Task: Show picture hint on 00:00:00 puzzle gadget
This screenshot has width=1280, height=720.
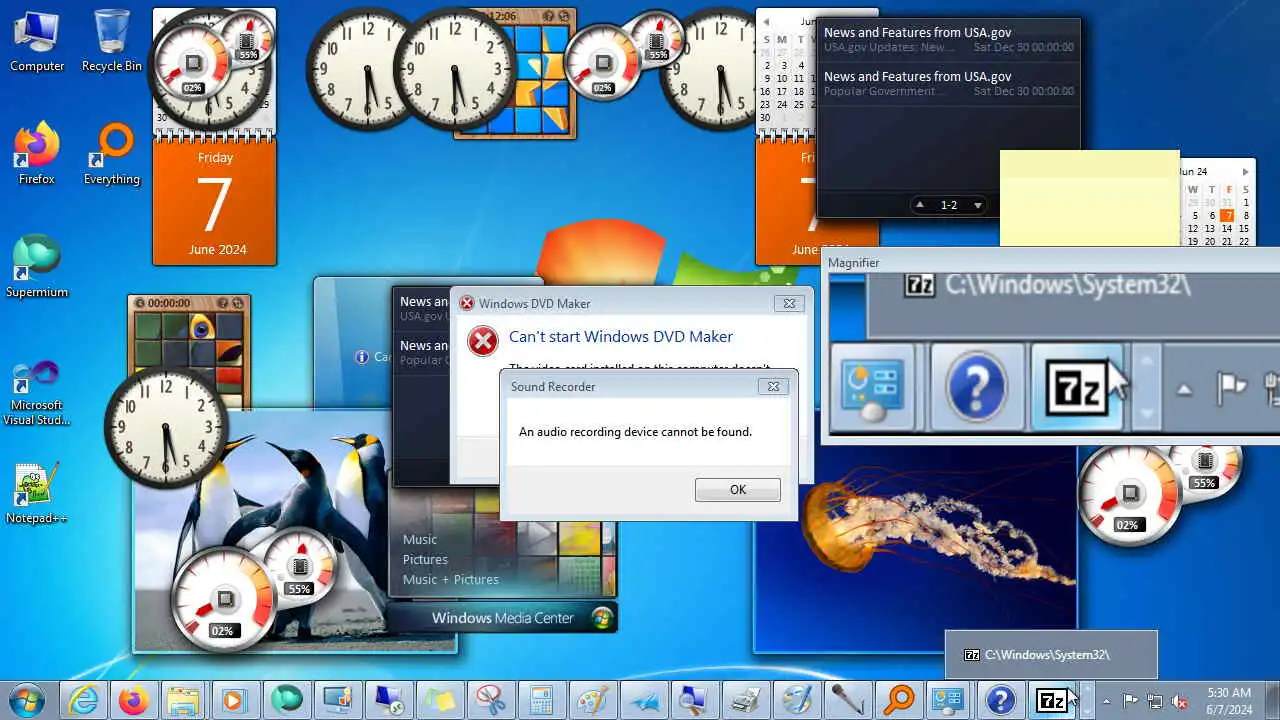Action: [x=222, y=303]
